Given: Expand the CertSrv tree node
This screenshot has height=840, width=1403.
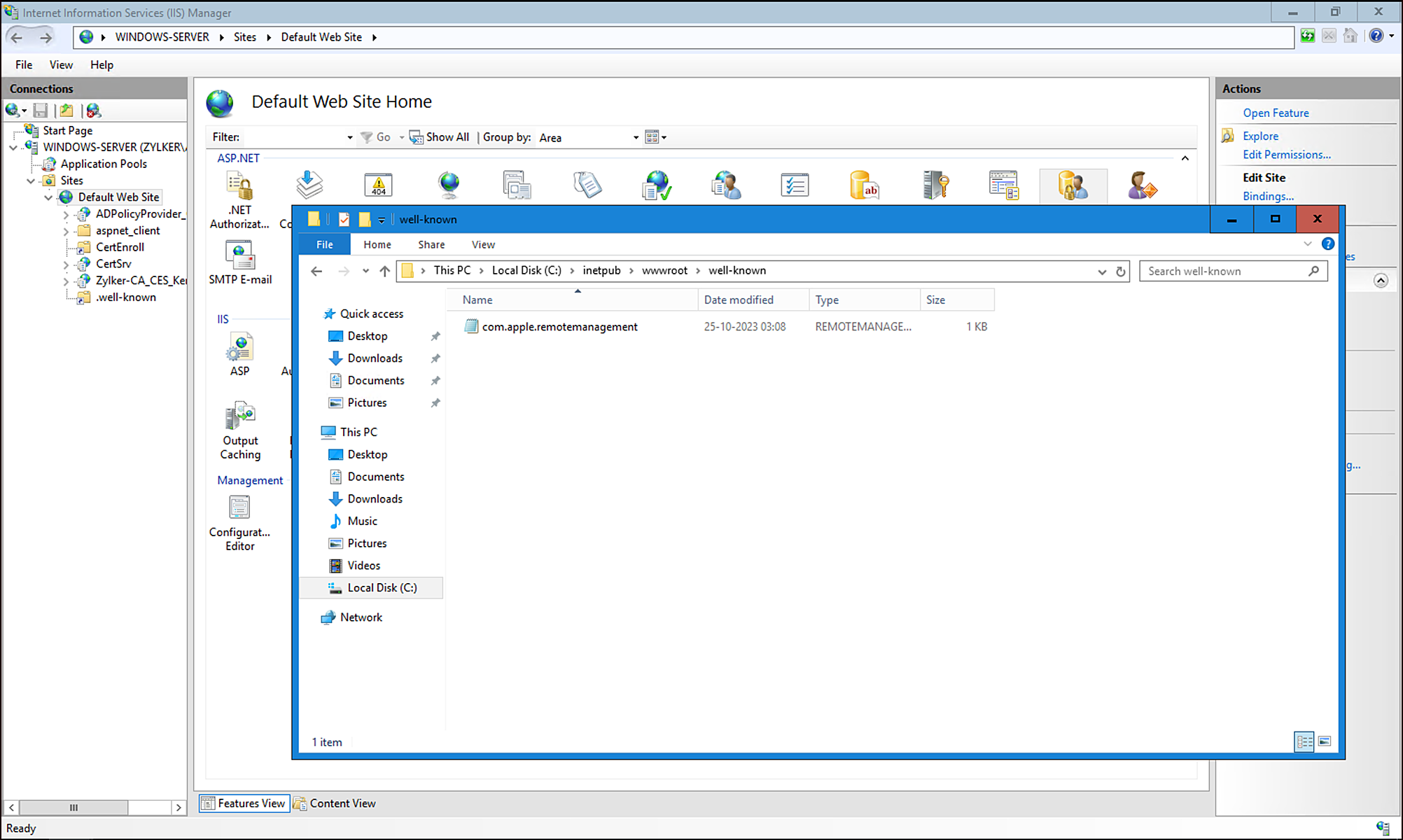Looking at the screenshot, I should pyautogui.click(x=66, y=265).
